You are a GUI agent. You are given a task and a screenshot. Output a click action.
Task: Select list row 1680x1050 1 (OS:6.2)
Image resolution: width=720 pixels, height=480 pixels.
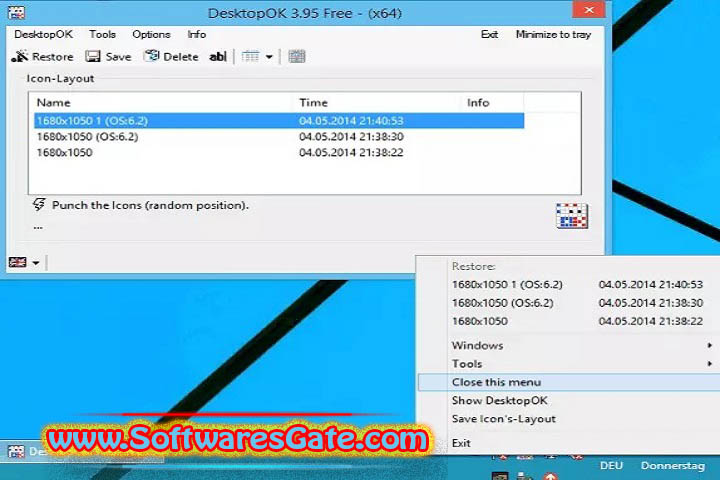279,121
